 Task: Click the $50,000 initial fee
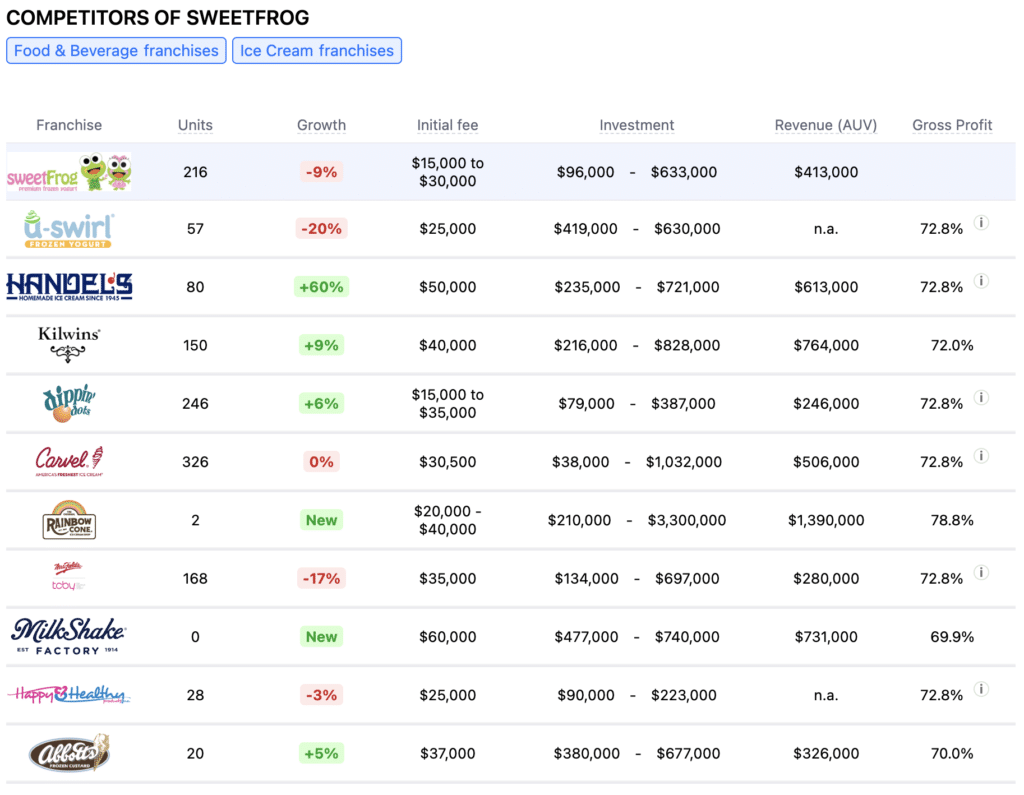click(447, 287)
